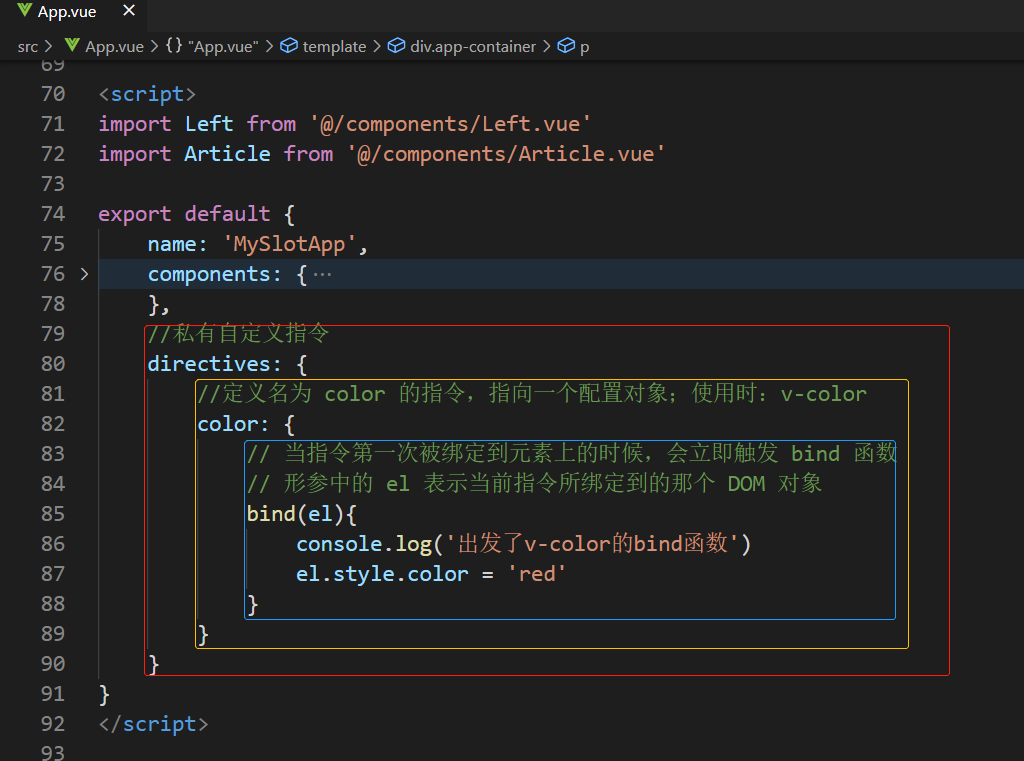Click the closing brace on line 91
Viewport: 1024px width, 761px height.
104,694
